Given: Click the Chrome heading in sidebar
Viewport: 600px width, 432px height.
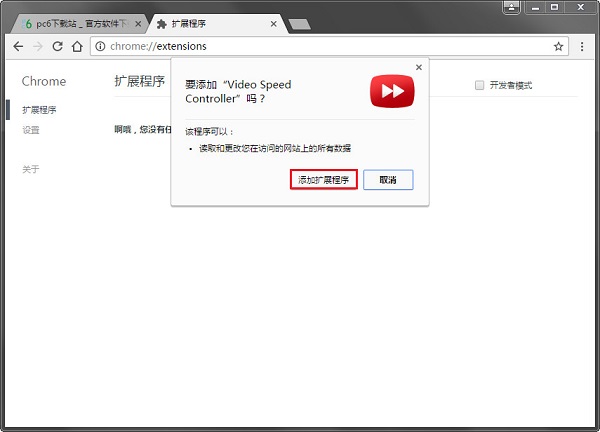Looking at the screenshot, I should point(44,81).
